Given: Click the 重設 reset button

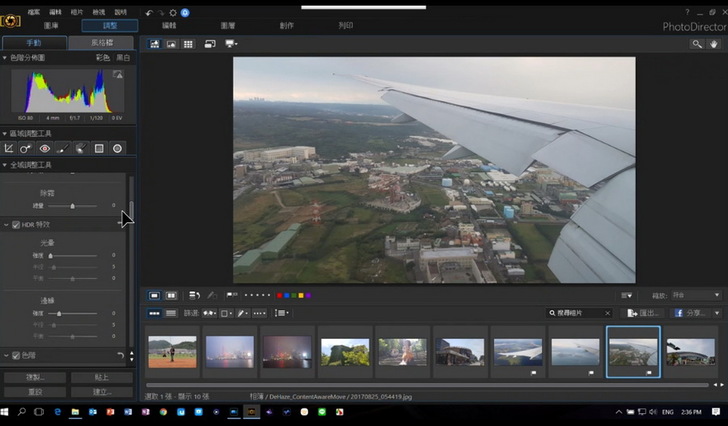Looking at the screenshot, I should click(x=34, y=392).
